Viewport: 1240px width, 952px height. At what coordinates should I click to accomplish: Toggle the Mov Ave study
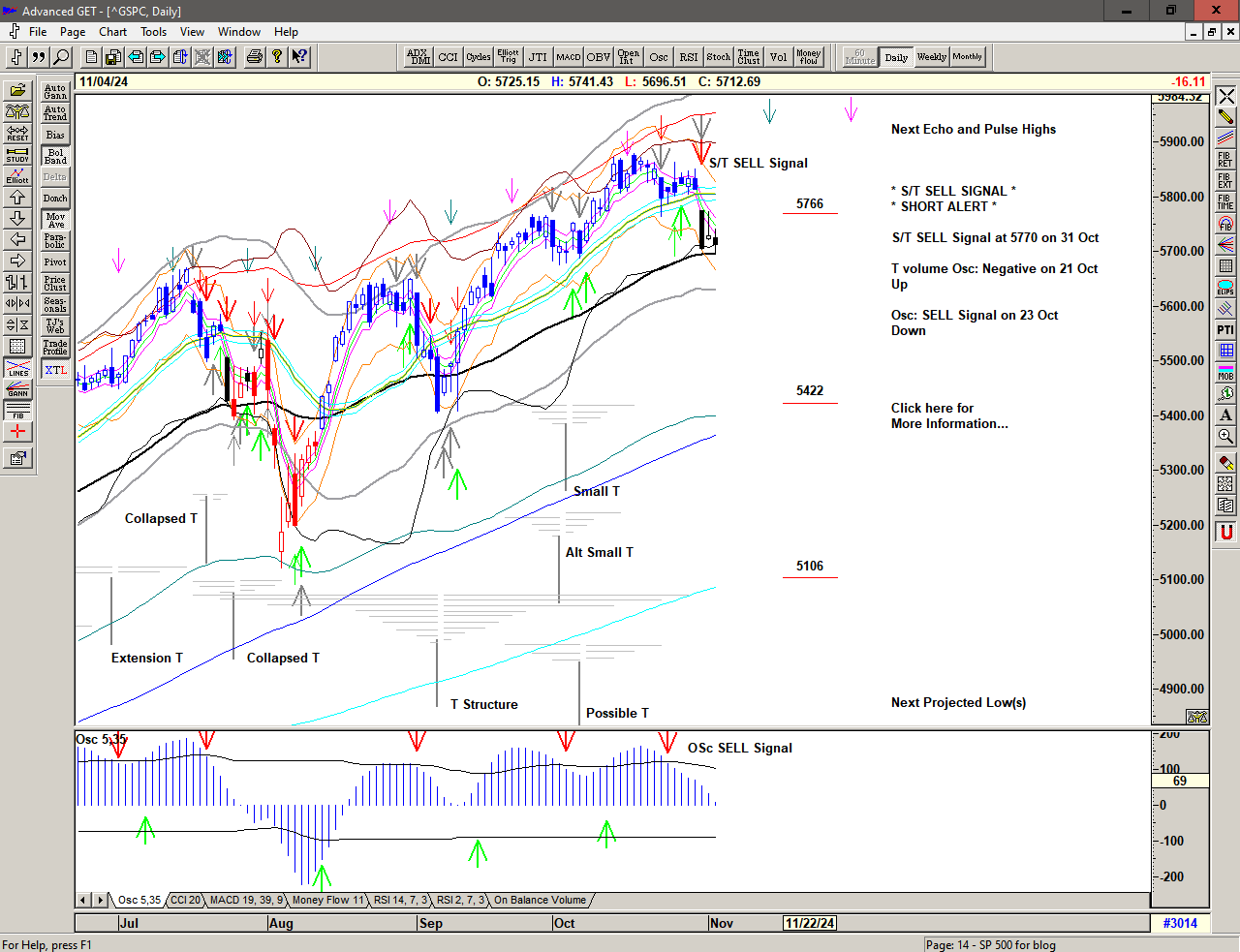coord(55,220)
